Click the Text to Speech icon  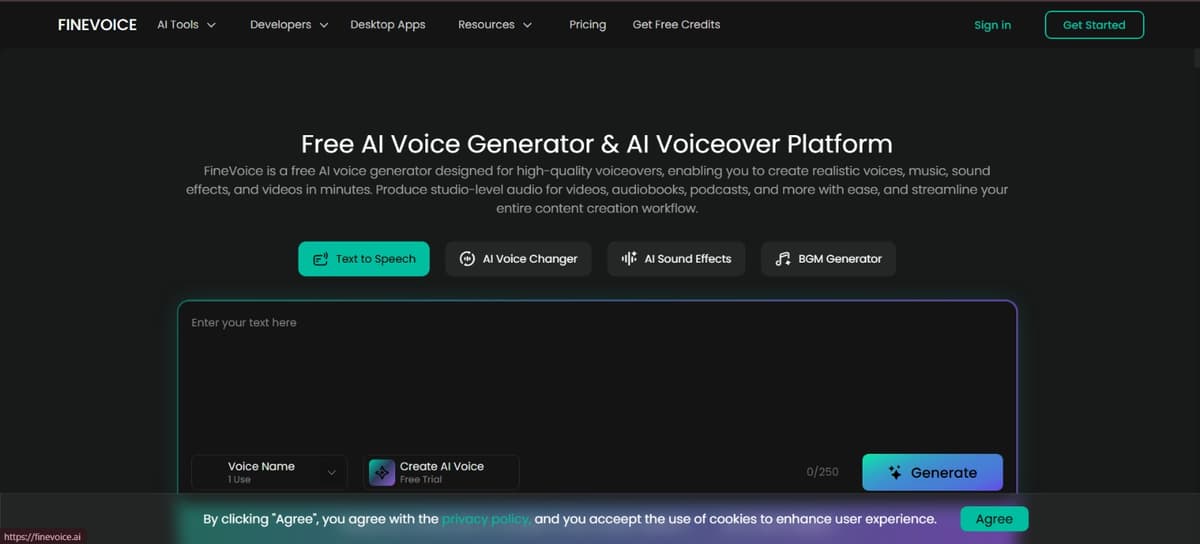click(x=321, y=259)
